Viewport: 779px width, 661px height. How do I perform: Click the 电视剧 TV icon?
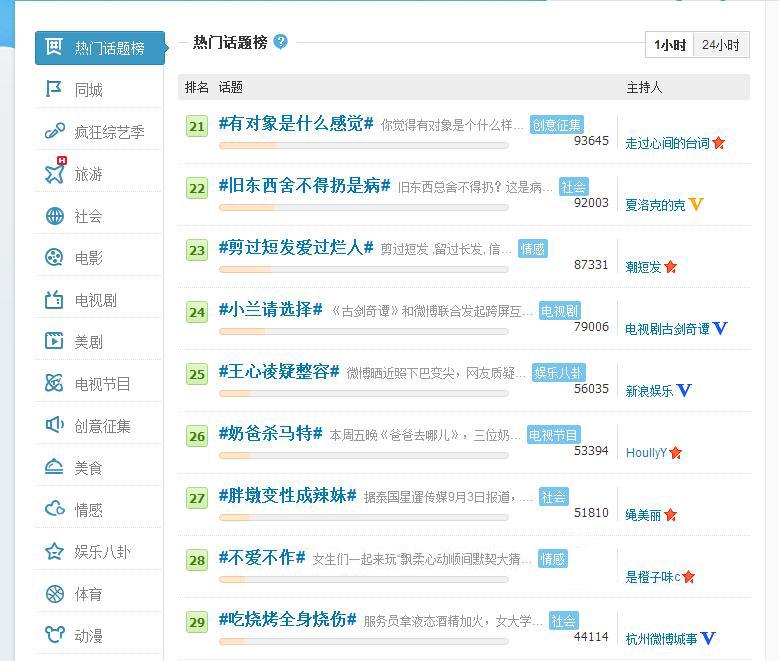pyautogui.click(x=54, y=299)
